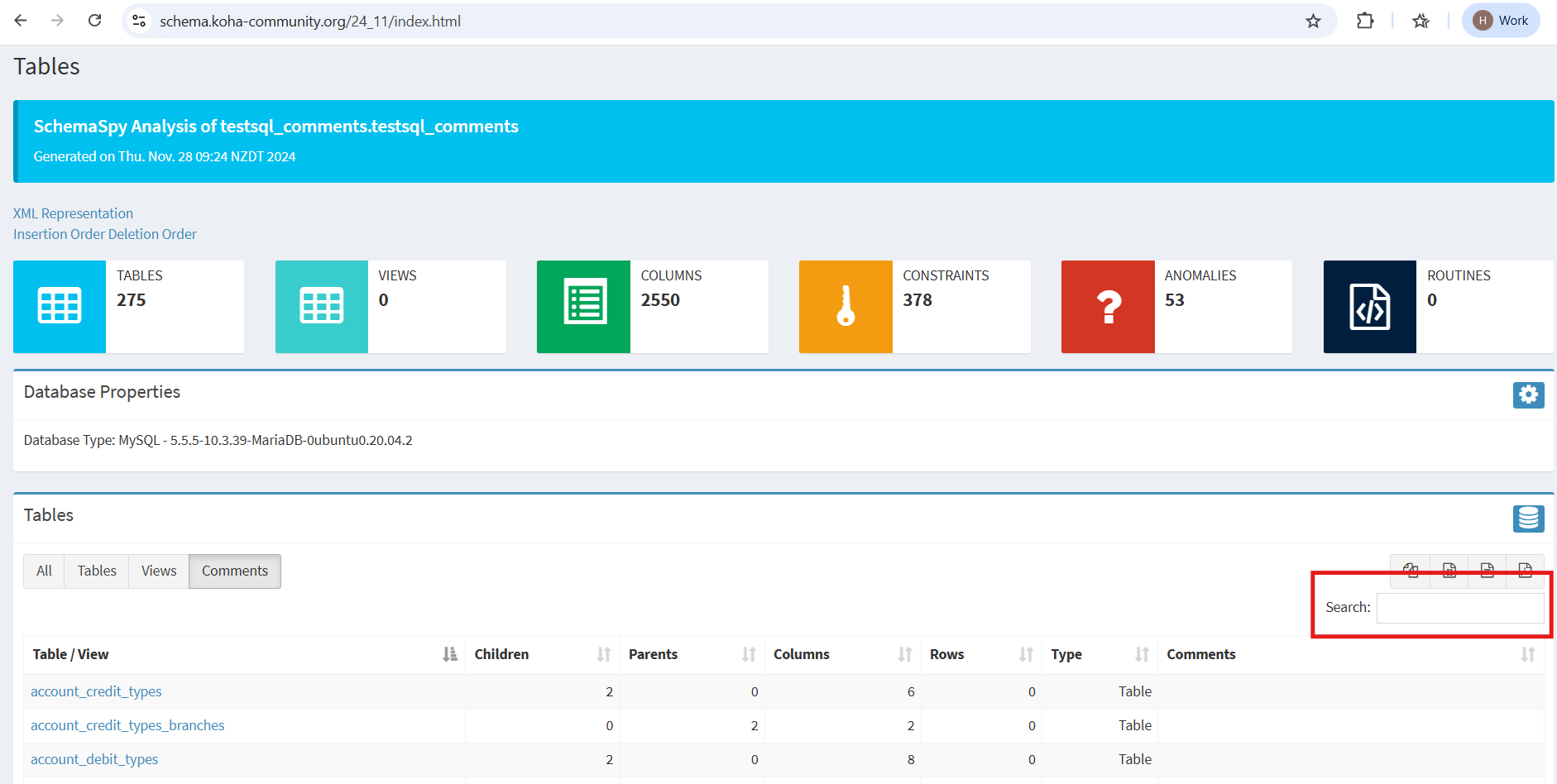Open the account_credit_types_branches table link
The height and width of the screenshot is (784, 1557).
(x=127, y=725)
